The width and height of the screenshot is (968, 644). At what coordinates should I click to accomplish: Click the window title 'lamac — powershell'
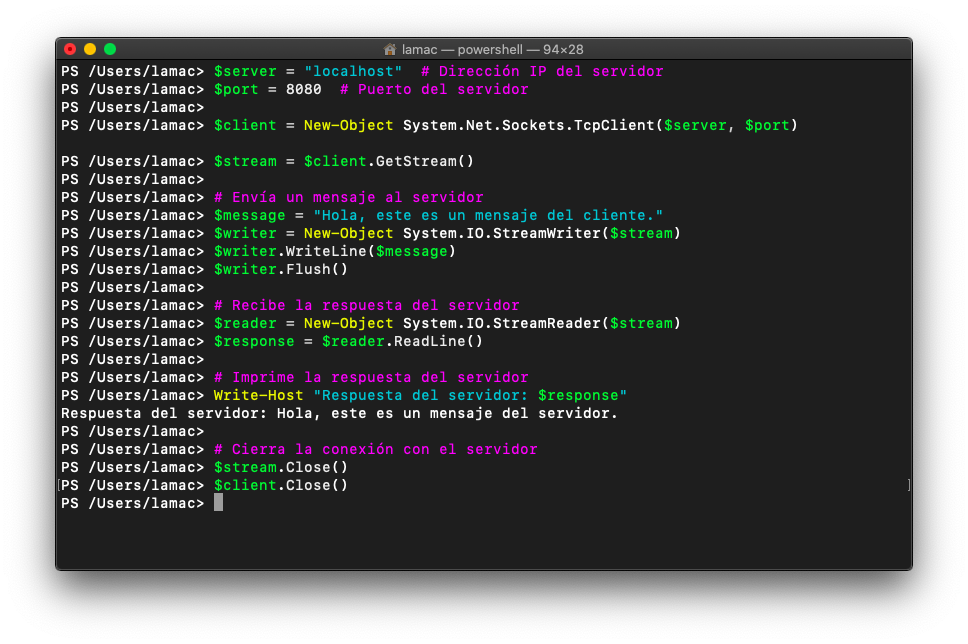[463, 49]
